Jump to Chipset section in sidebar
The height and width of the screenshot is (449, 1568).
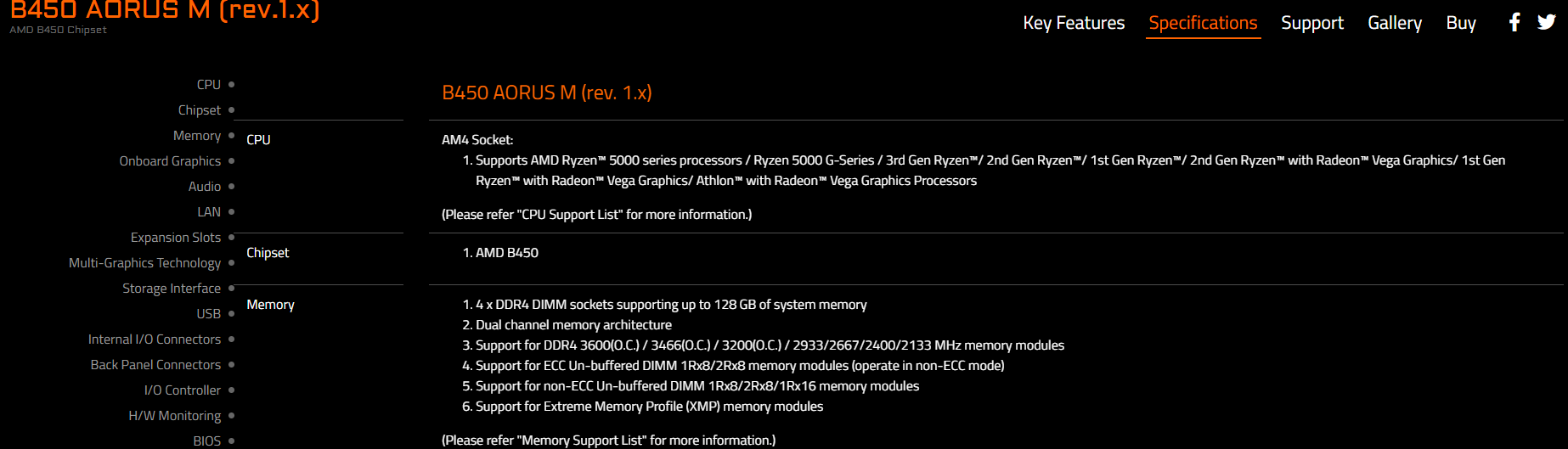200,110
